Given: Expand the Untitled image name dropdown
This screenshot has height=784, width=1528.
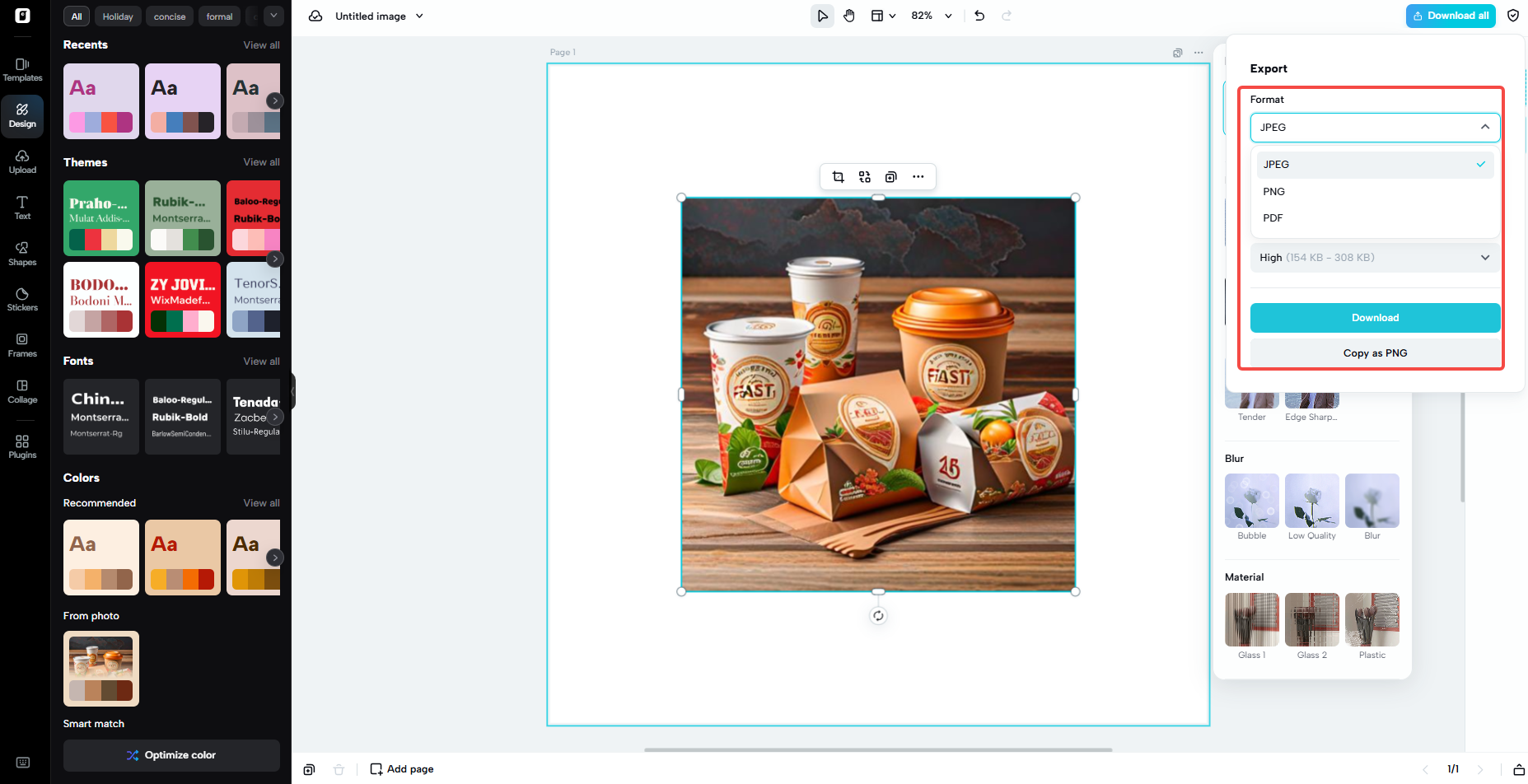Looking at the screenshot, I should 419,16.
